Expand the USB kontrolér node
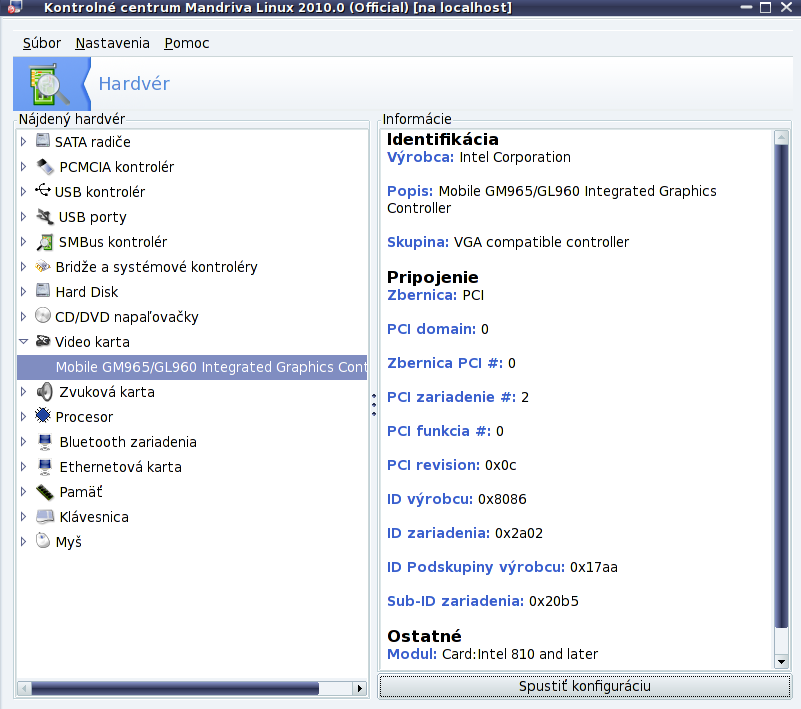Viewport: 801px width, 709px height. (x=23, y=192)
